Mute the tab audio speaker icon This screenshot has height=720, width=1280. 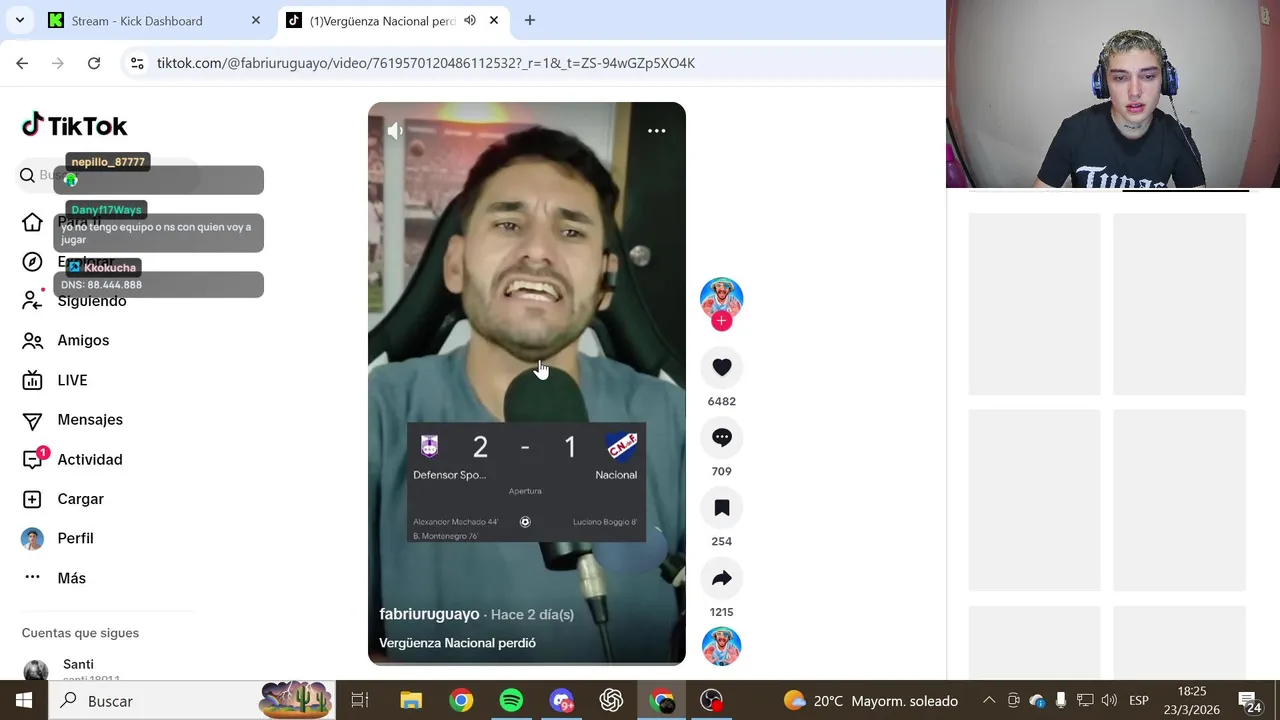click(470, 20)
